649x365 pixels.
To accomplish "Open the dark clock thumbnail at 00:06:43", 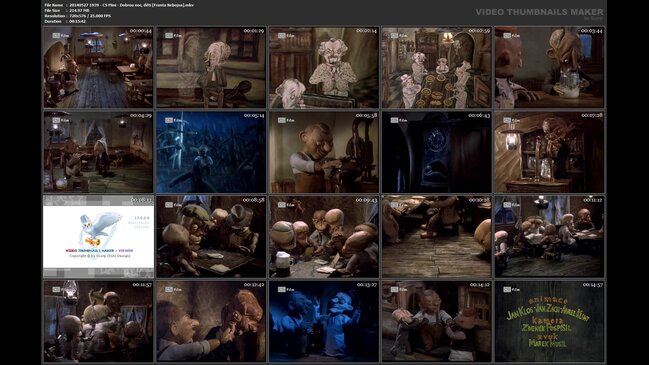I will pos(437,152).
